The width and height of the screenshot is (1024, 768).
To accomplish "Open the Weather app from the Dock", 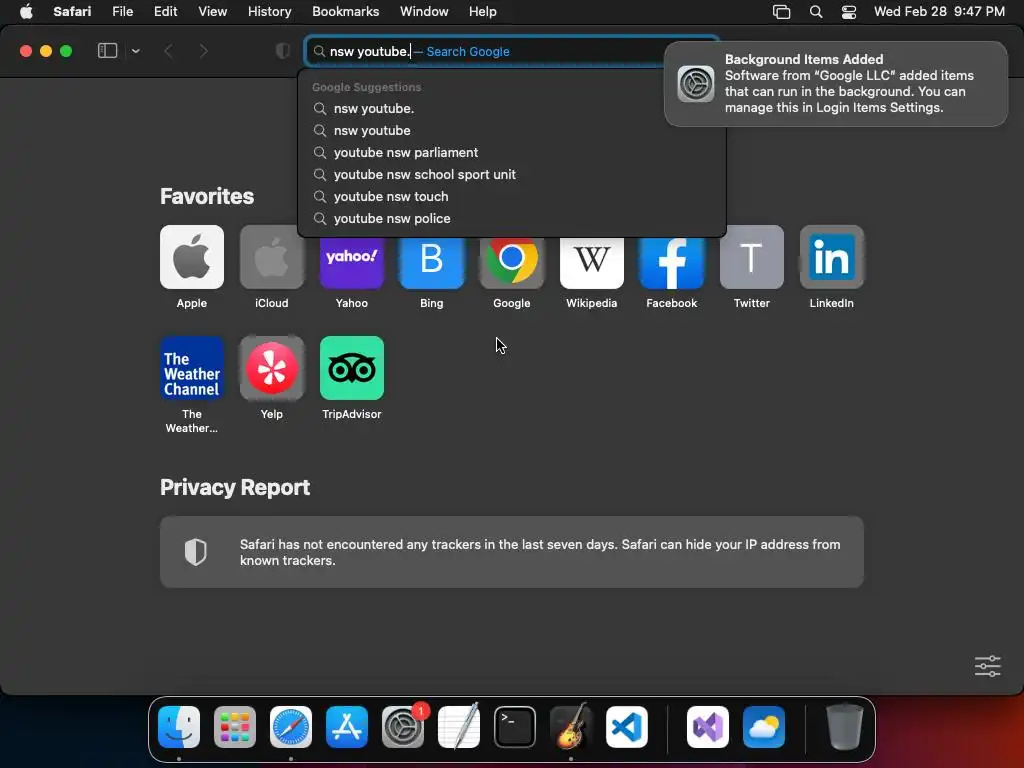I will [x=764, y=727].
